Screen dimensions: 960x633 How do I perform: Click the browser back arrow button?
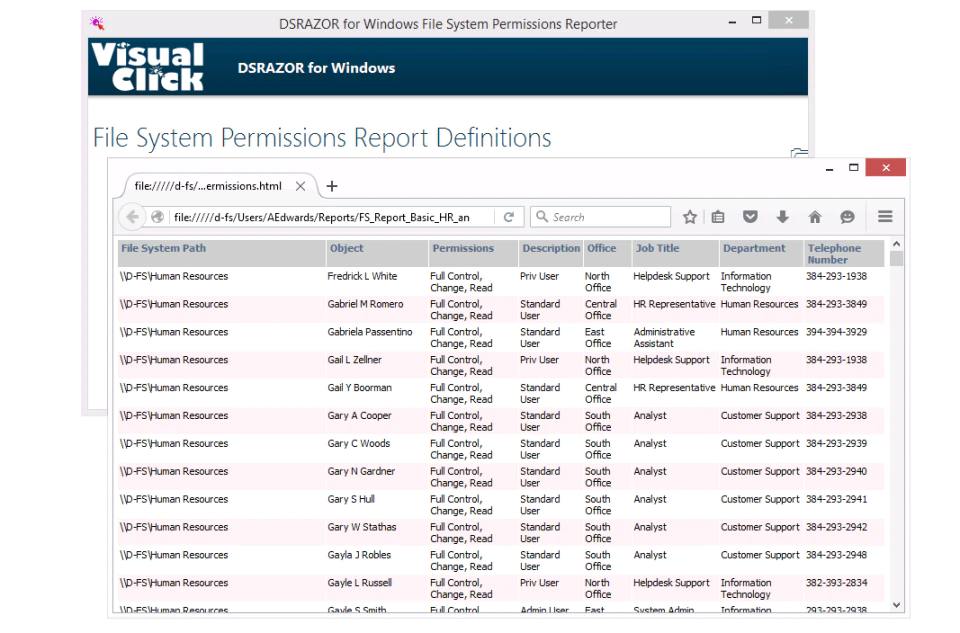coord(132,217)
